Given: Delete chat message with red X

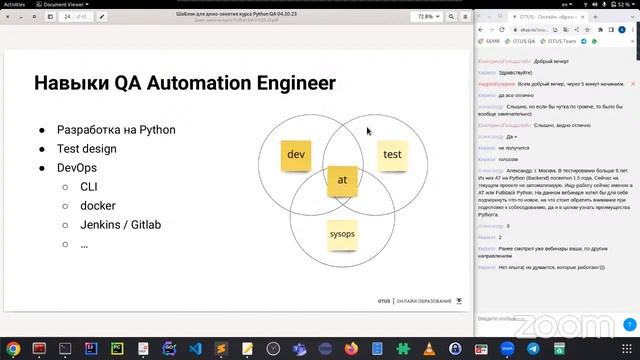Looking at the screenshot, I should click(633, 84).
